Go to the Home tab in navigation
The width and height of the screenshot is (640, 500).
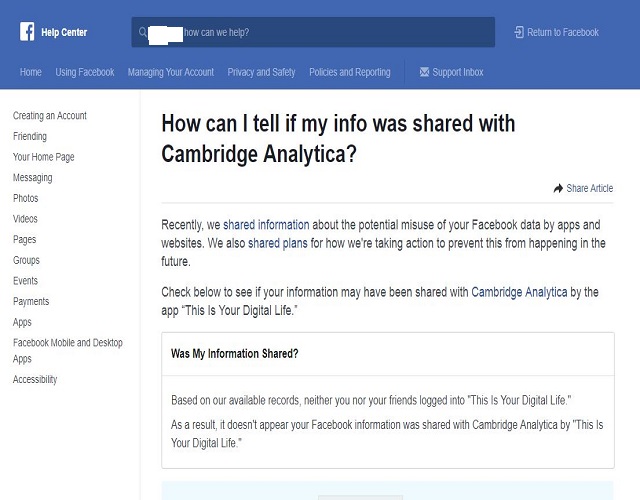[x=31, y=72]
